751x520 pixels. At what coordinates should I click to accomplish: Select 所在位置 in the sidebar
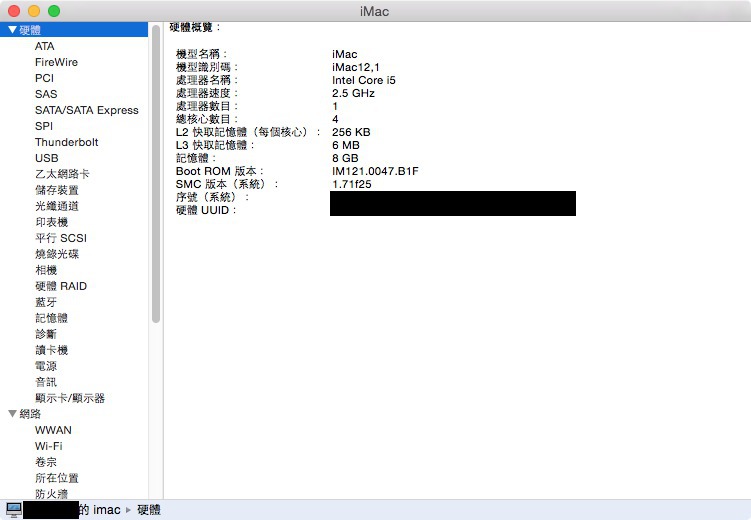click(x=57, y=478)
